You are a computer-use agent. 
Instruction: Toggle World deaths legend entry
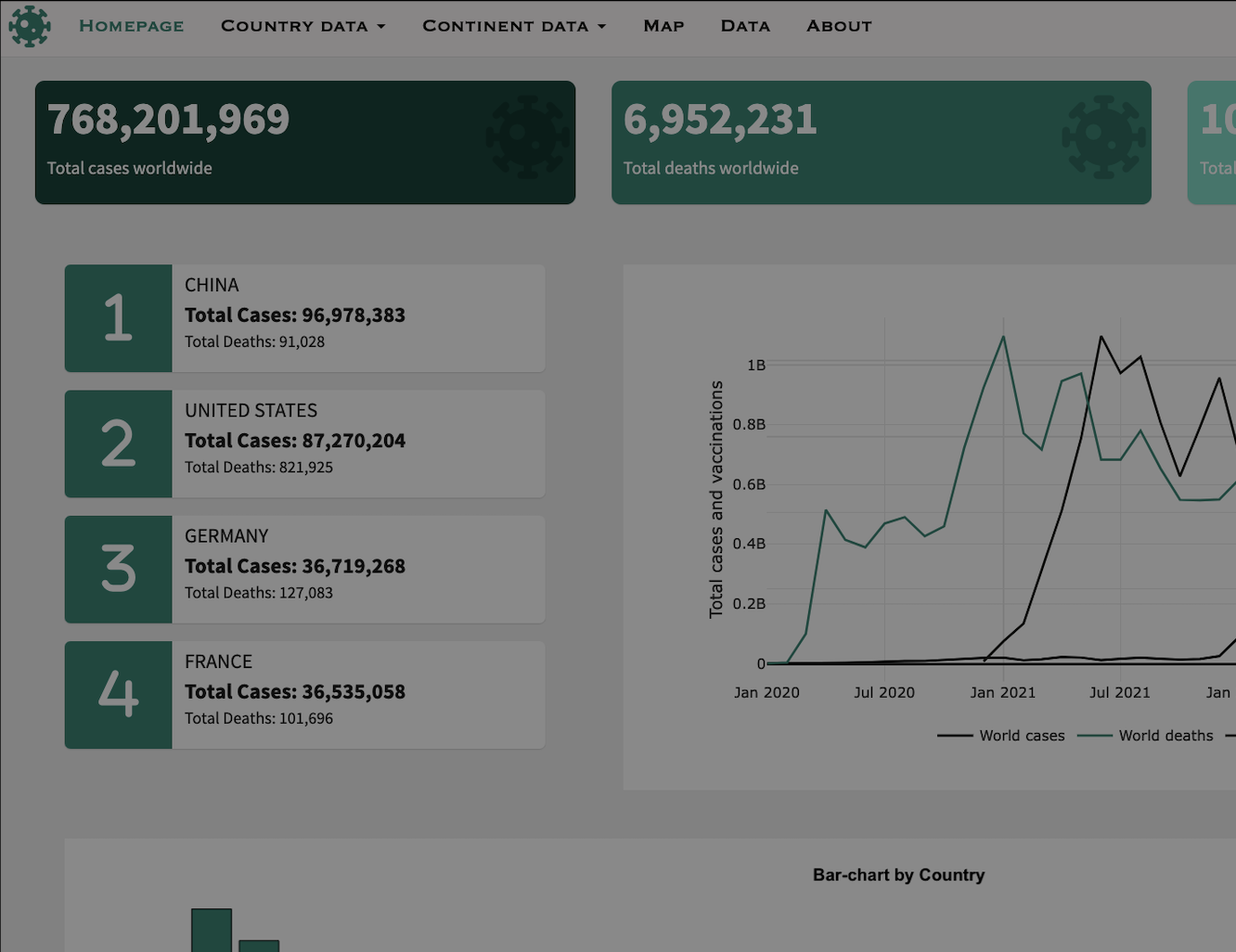(x=1145, y=736)
